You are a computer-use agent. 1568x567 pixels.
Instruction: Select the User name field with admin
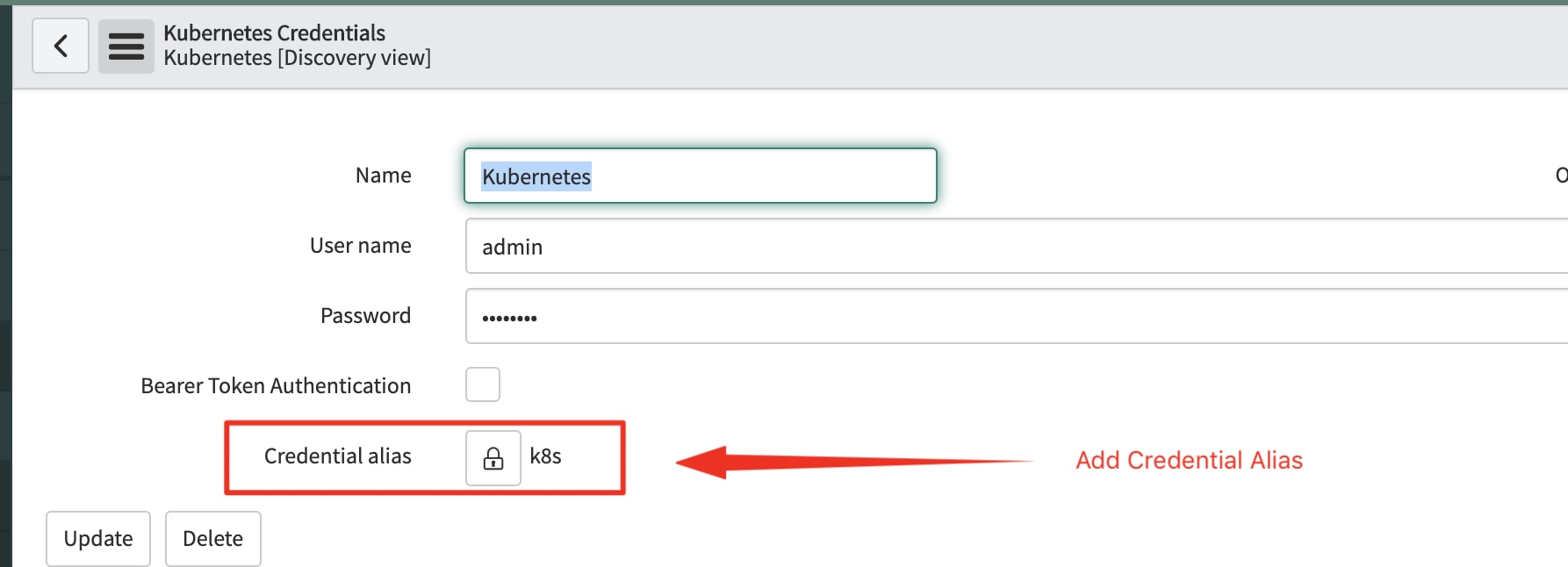click(1017, 246)
